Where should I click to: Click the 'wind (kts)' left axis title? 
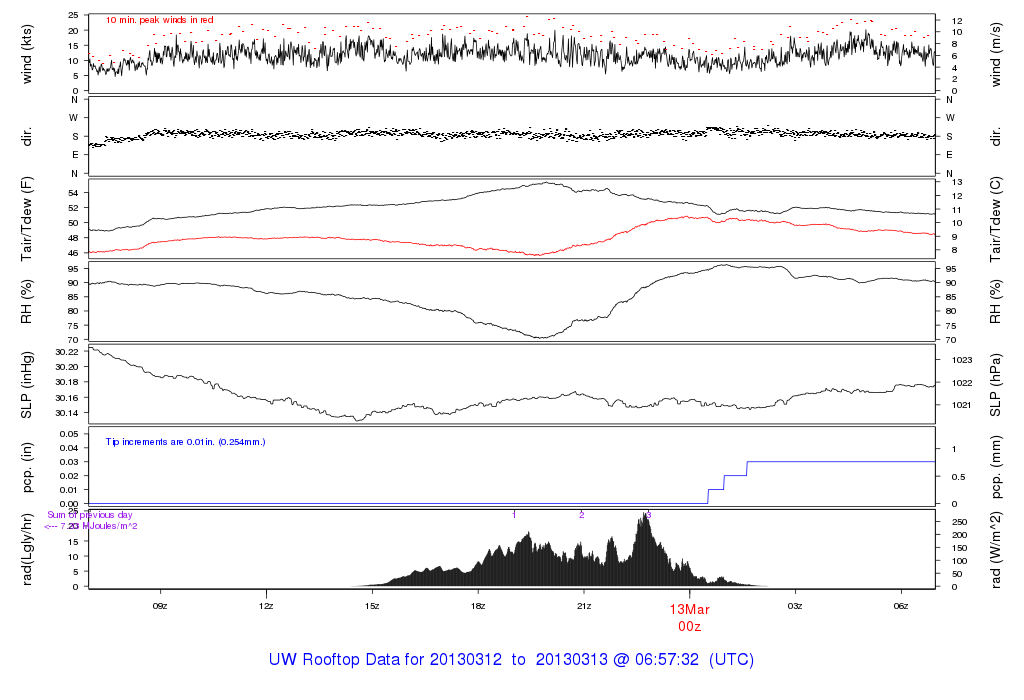click(x=27, y=53)
